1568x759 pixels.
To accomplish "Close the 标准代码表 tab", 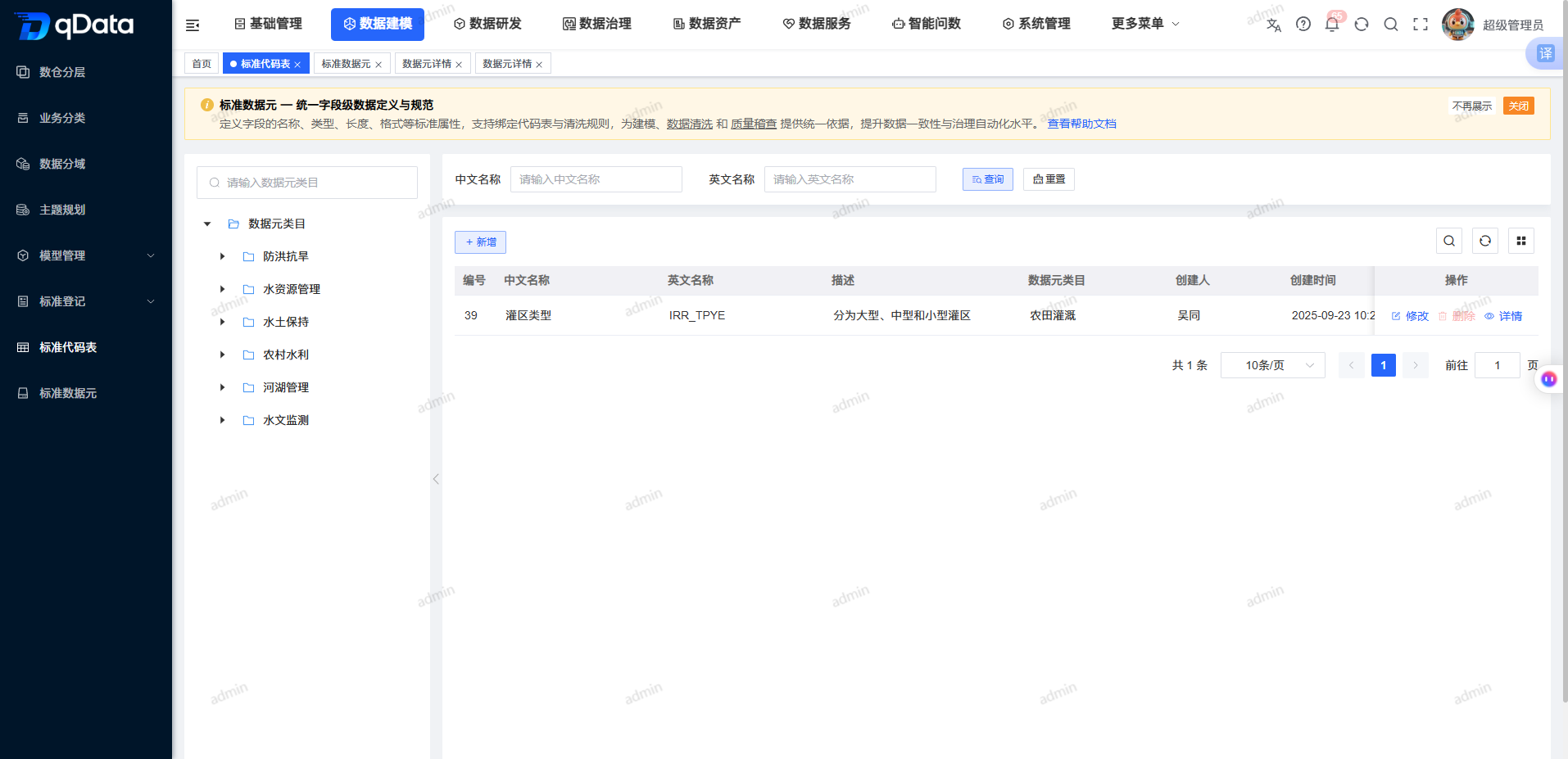I will tap(297, 65).
